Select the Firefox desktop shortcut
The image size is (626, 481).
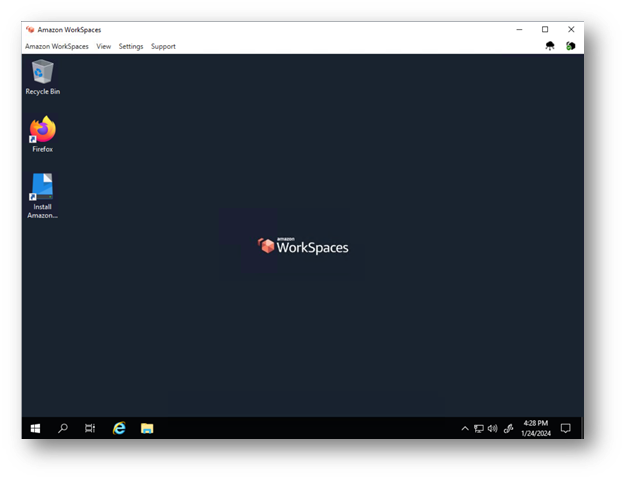[42, 135]
